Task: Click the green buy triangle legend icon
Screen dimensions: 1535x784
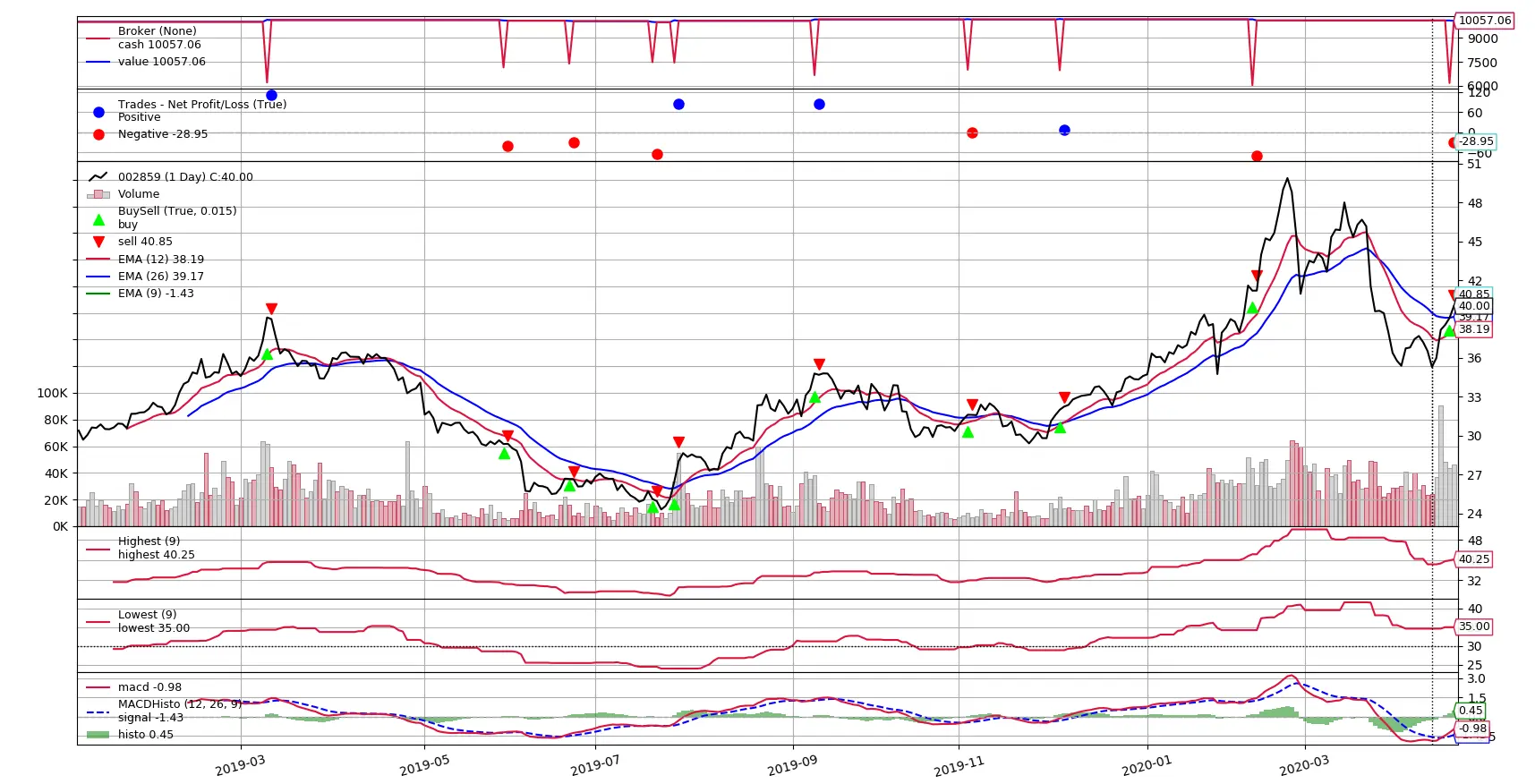Action: 98,219
